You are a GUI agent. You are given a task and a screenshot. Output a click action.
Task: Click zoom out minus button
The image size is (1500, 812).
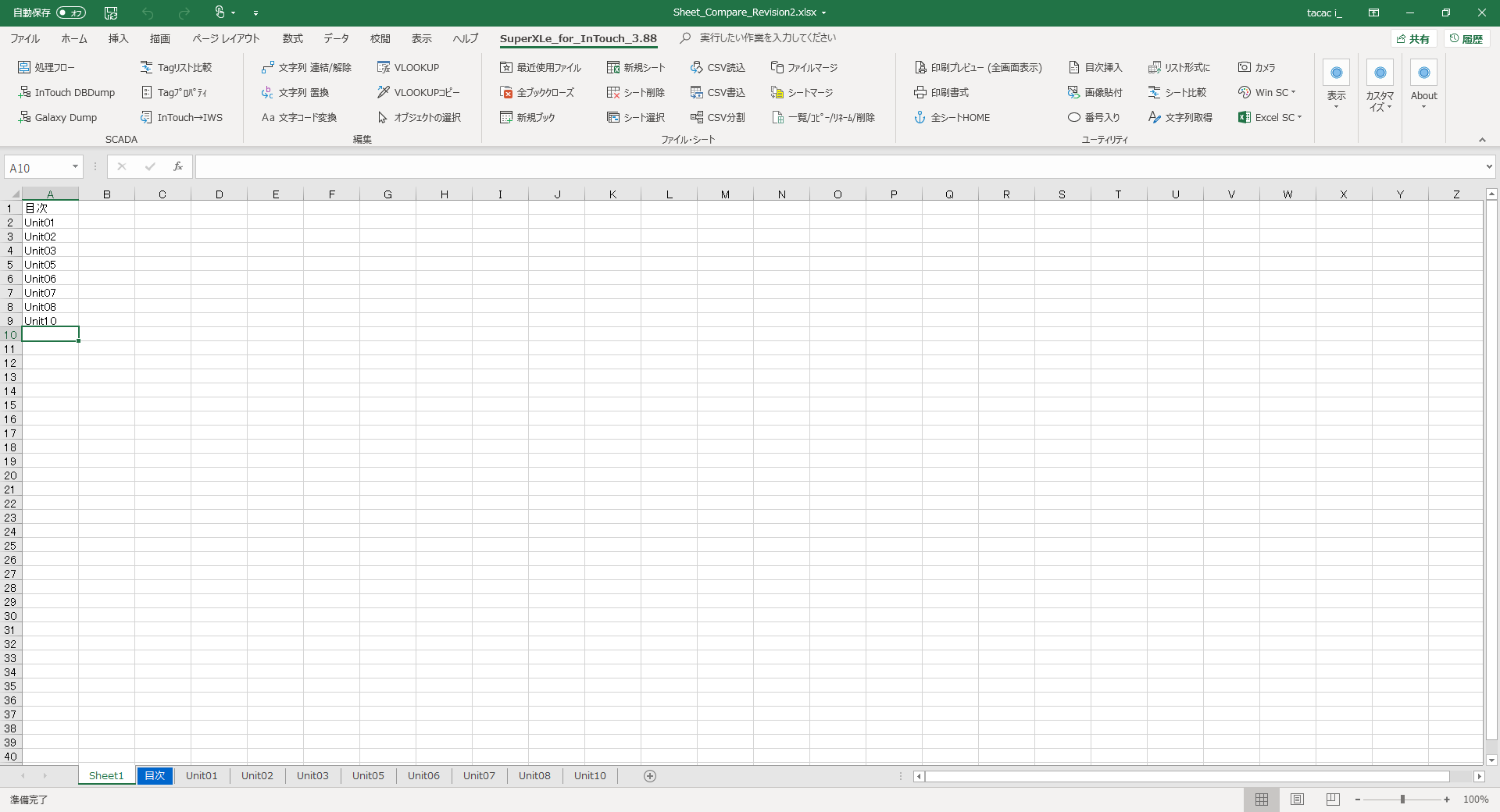point(1358,799)
